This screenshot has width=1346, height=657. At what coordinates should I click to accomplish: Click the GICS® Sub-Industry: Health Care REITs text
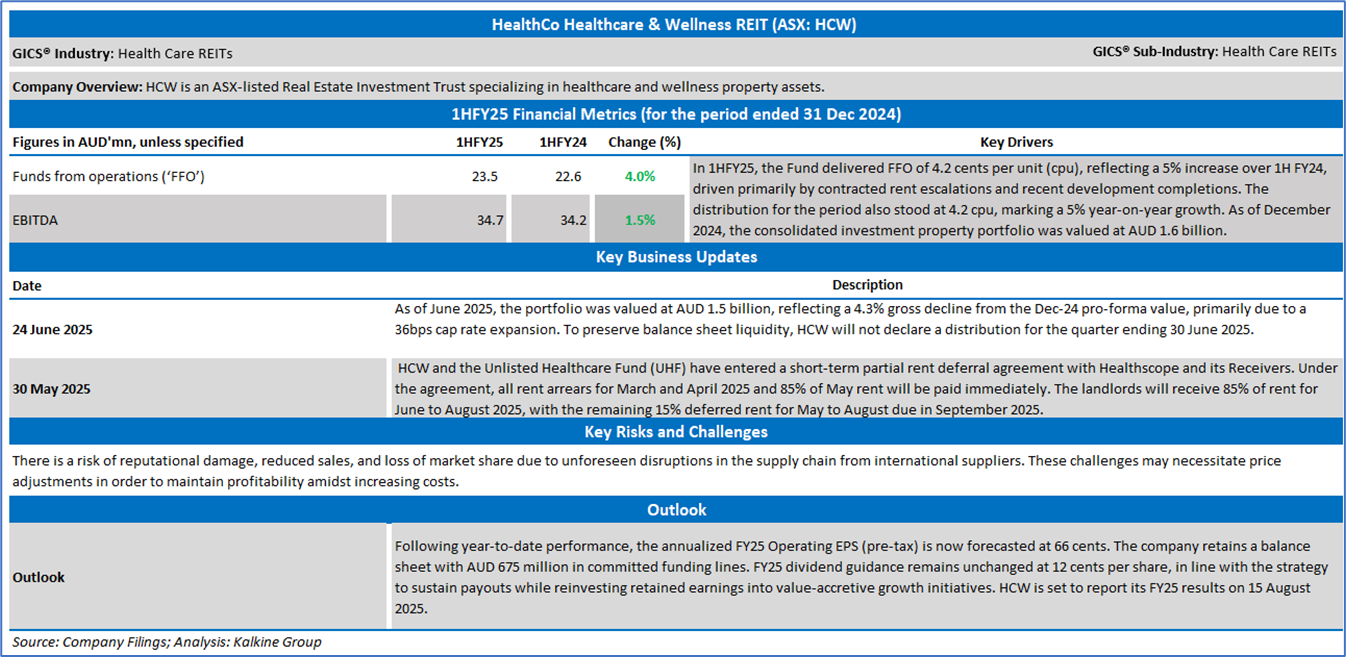point(1214,53)
